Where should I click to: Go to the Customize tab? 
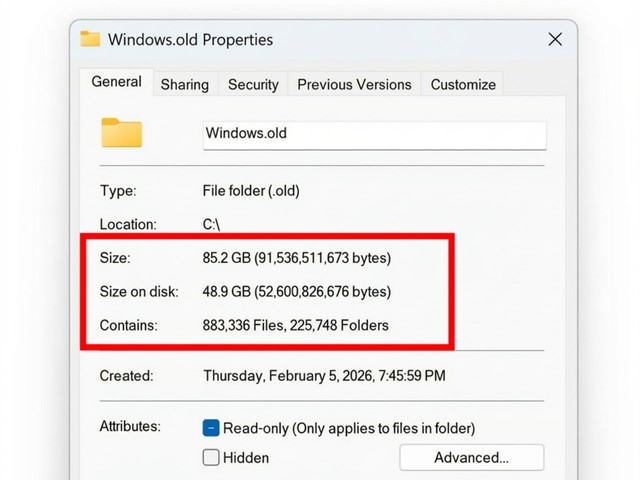pyautogui.click(x=463, y=84)
